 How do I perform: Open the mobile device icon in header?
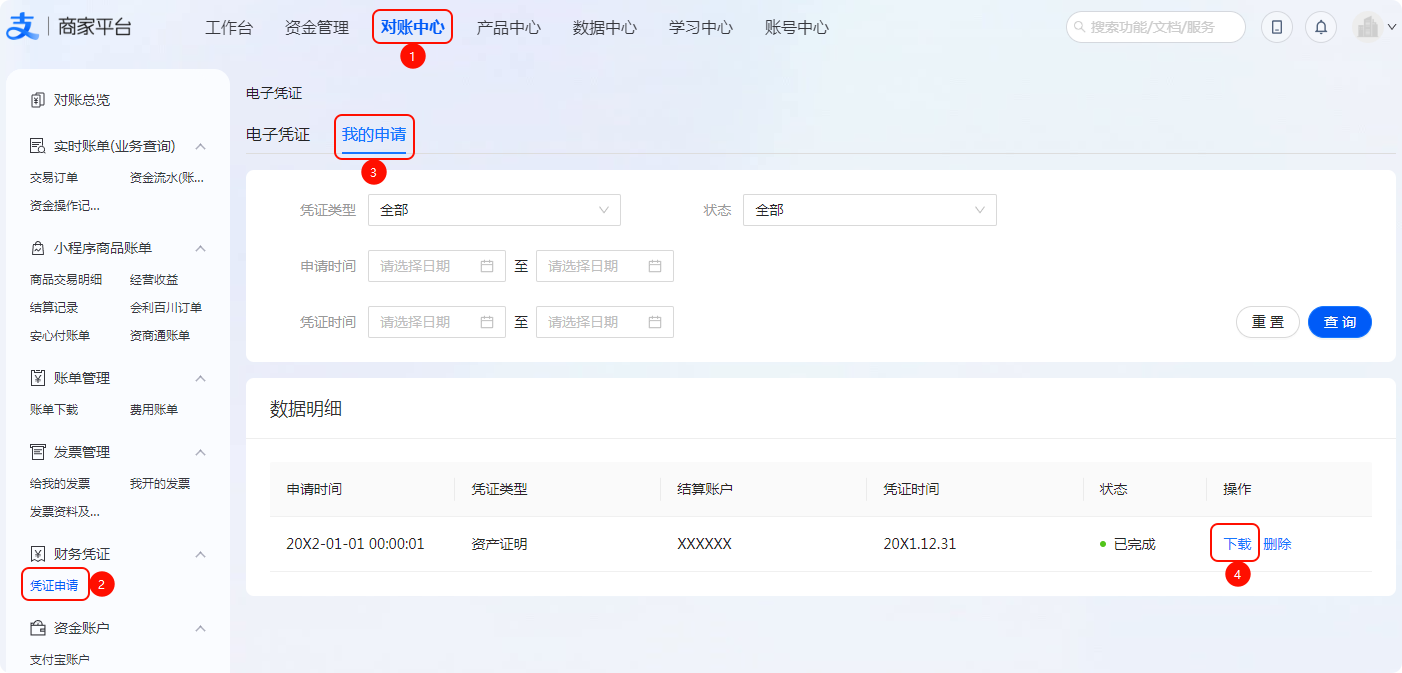click(x=1276, y=27)
